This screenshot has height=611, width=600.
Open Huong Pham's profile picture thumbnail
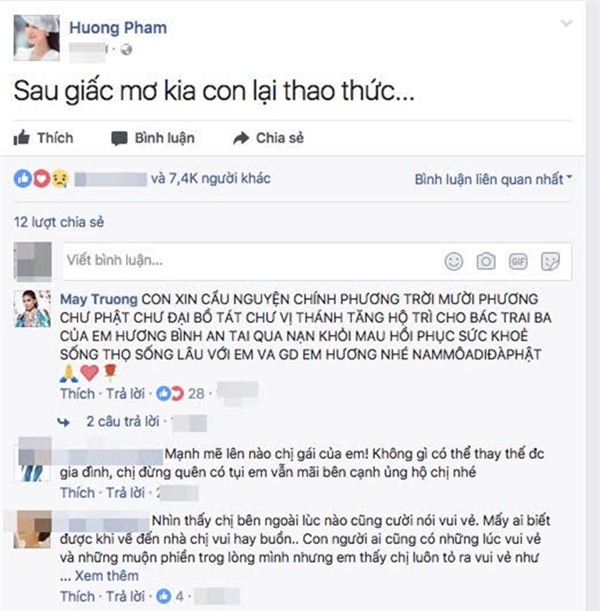coord(37,38)
